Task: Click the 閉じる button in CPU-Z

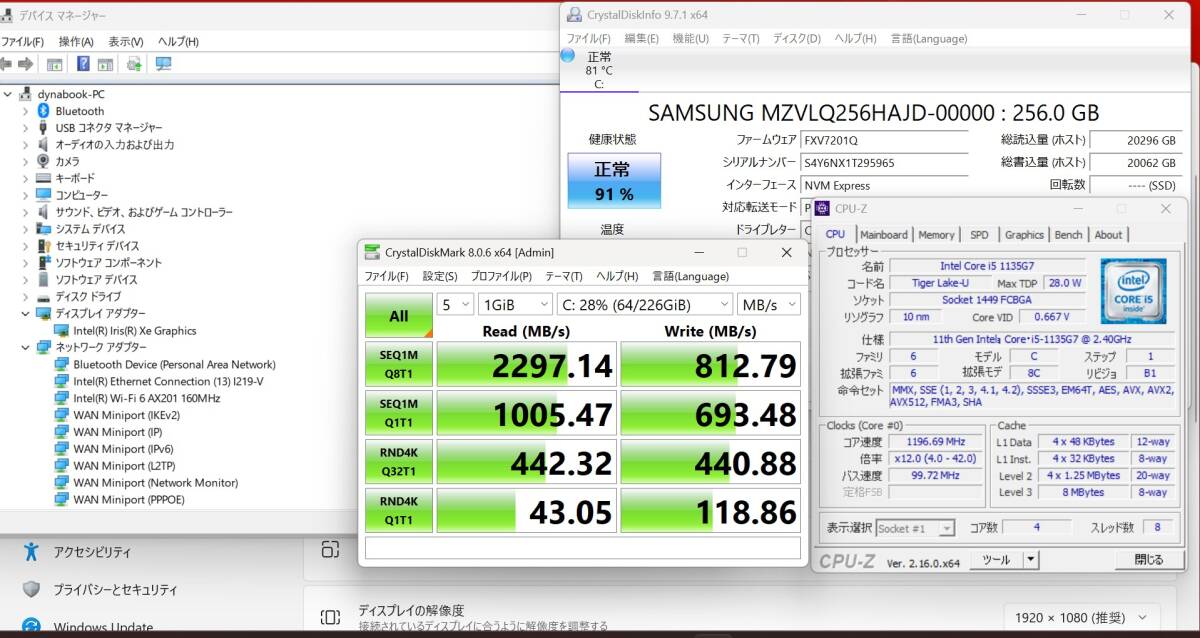Action: 1148,560
